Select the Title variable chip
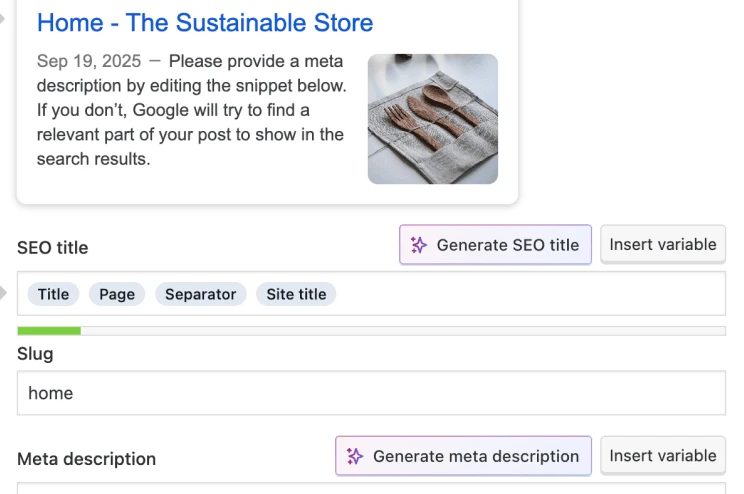This screenshot has width=744, height=494. pos(53,294)
